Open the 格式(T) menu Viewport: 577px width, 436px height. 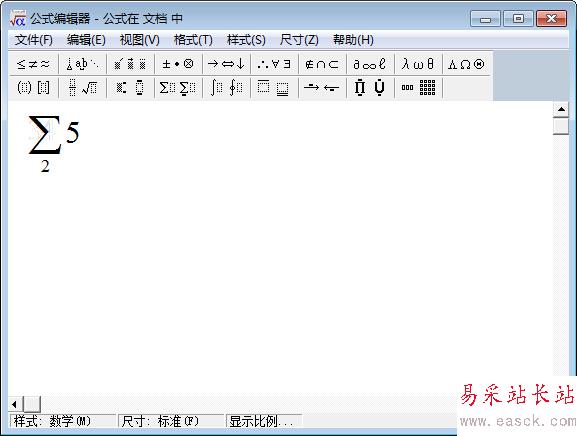coord(193,40)
